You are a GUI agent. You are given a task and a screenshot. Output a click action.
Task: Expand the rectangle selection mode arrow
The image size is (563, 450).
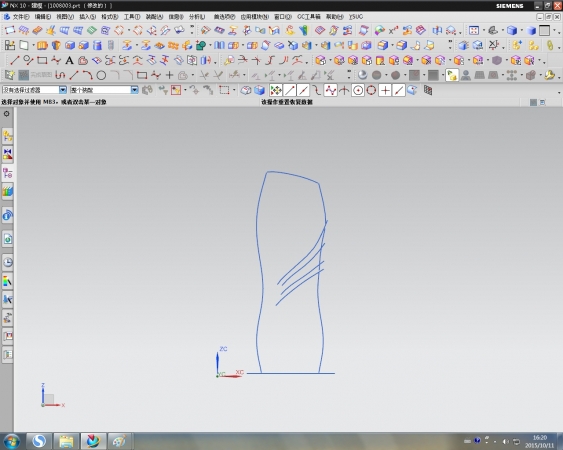[234, 91]
